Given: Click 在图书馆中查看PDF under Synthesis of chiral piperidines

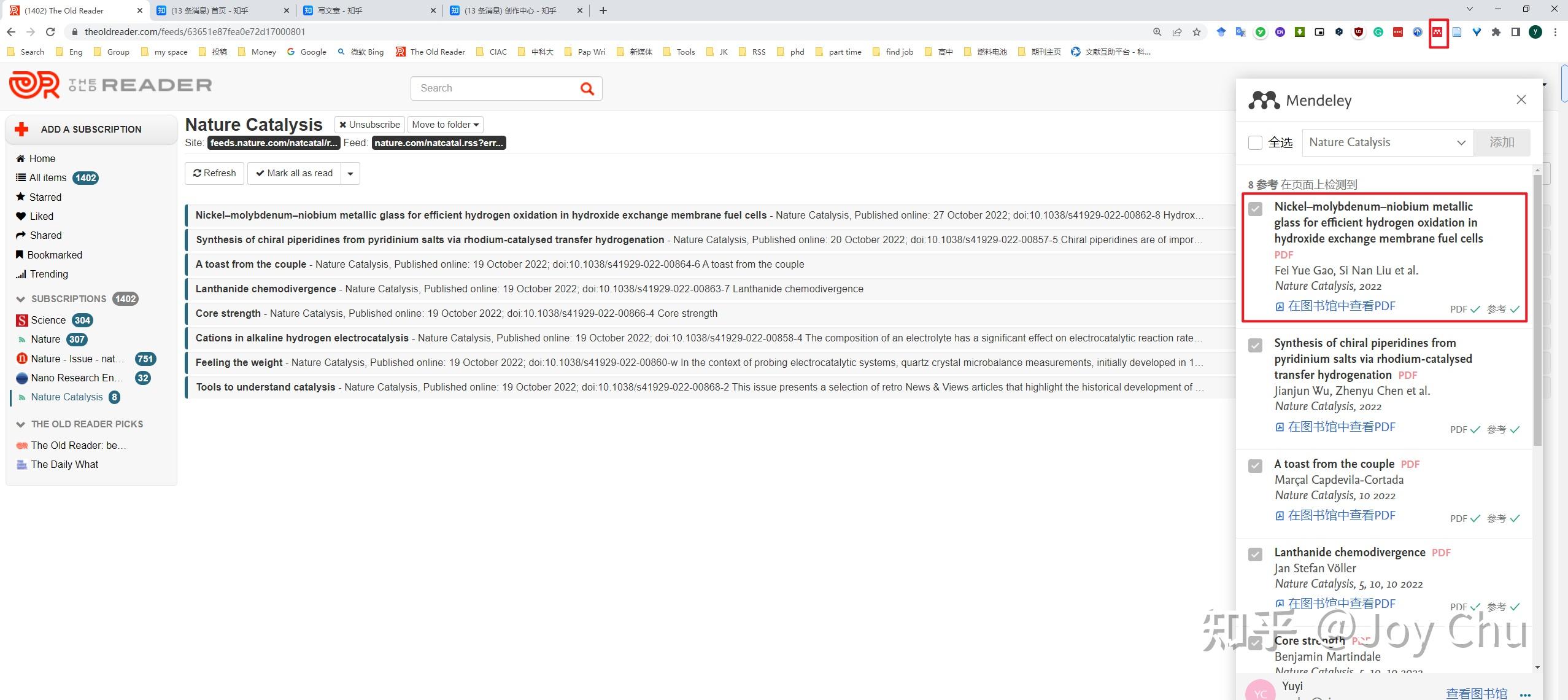Looking at the screenshot, I should [x=1341, y=427].
